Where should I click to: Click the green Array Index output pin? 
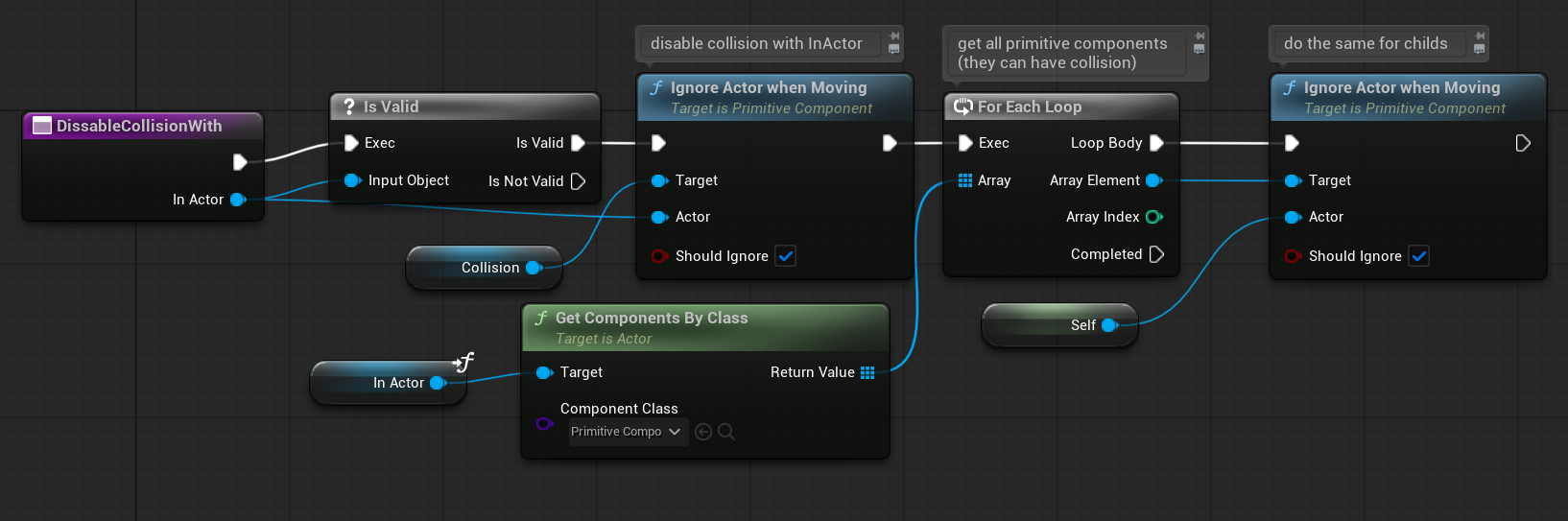[x=1153, y=217]
